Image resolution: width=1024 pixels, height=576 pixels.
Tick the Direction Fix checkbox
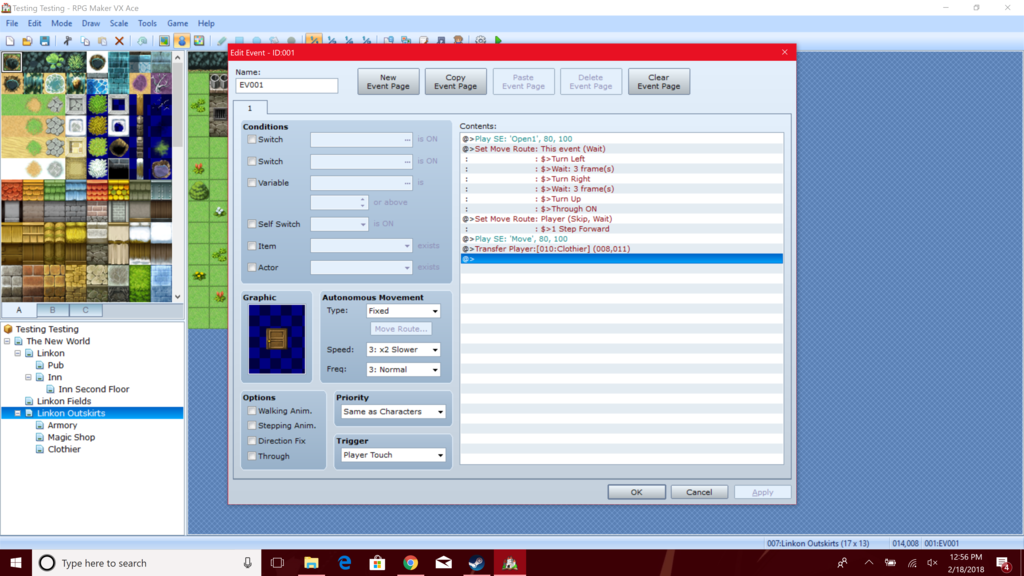[253, 441]
